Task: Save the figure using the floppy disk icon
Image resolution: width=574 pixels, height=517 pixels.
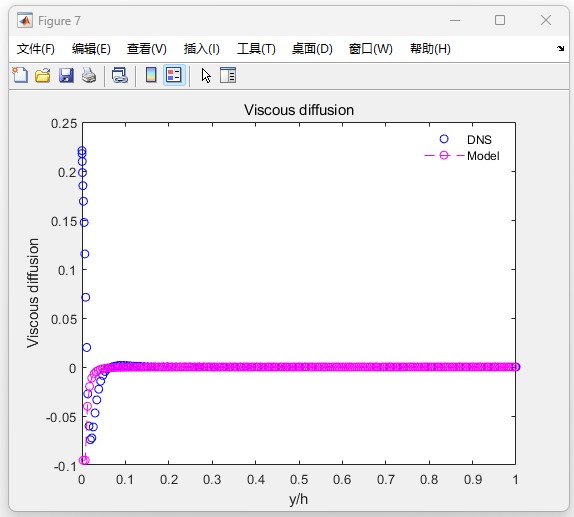Action: [66, 75]
